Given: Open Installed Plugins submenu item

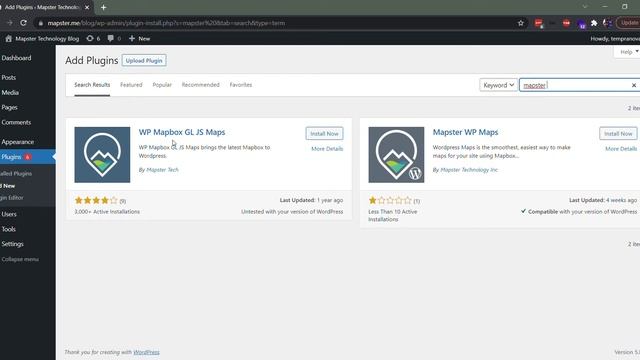Looking at the screenshot, I should 16,173.
